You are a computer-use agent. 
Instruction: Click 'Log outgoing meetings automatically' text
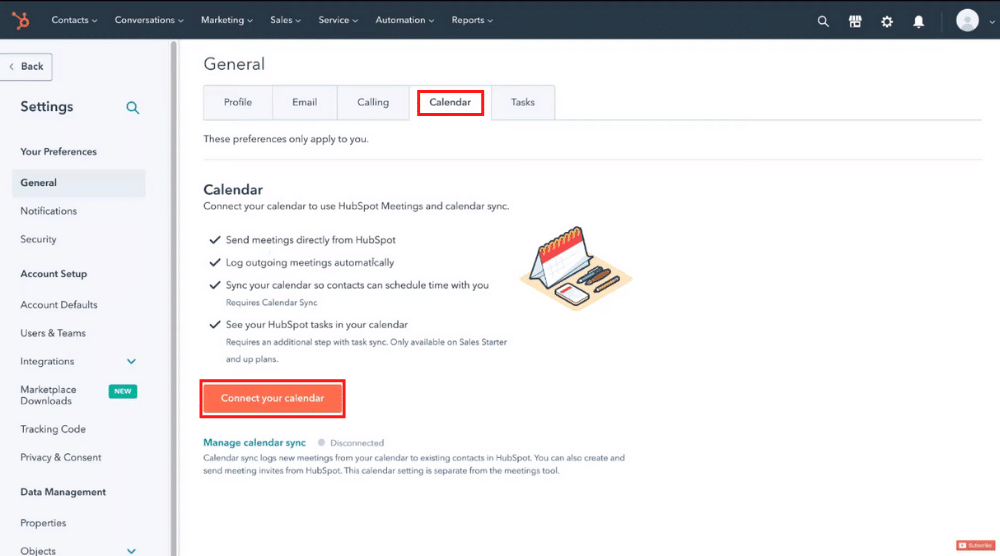pos(310,263)
